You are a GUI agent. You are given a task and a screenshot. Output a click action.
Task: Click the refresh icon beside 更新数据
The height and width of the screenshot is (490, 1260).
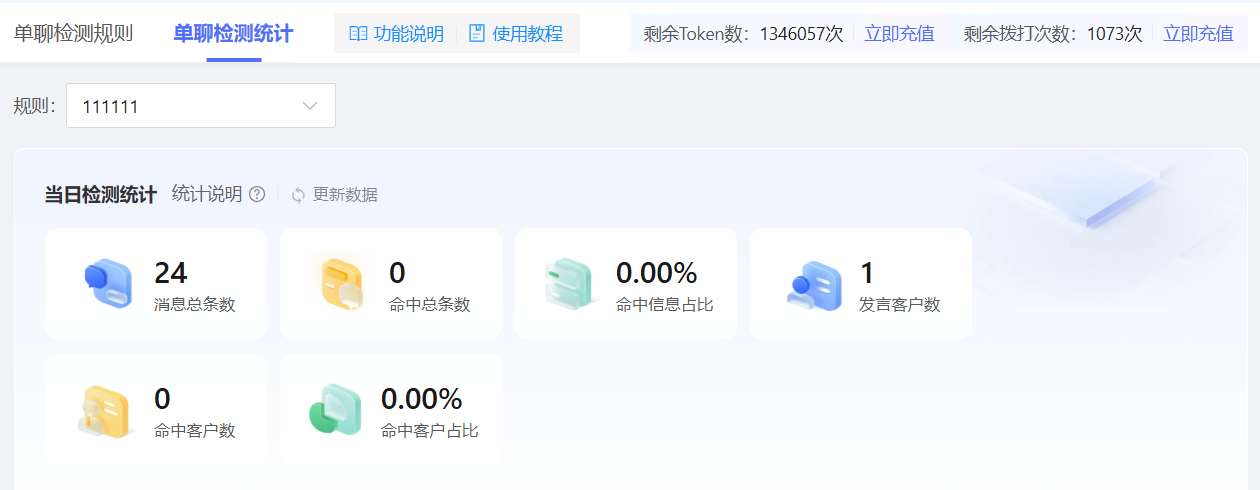298,195
